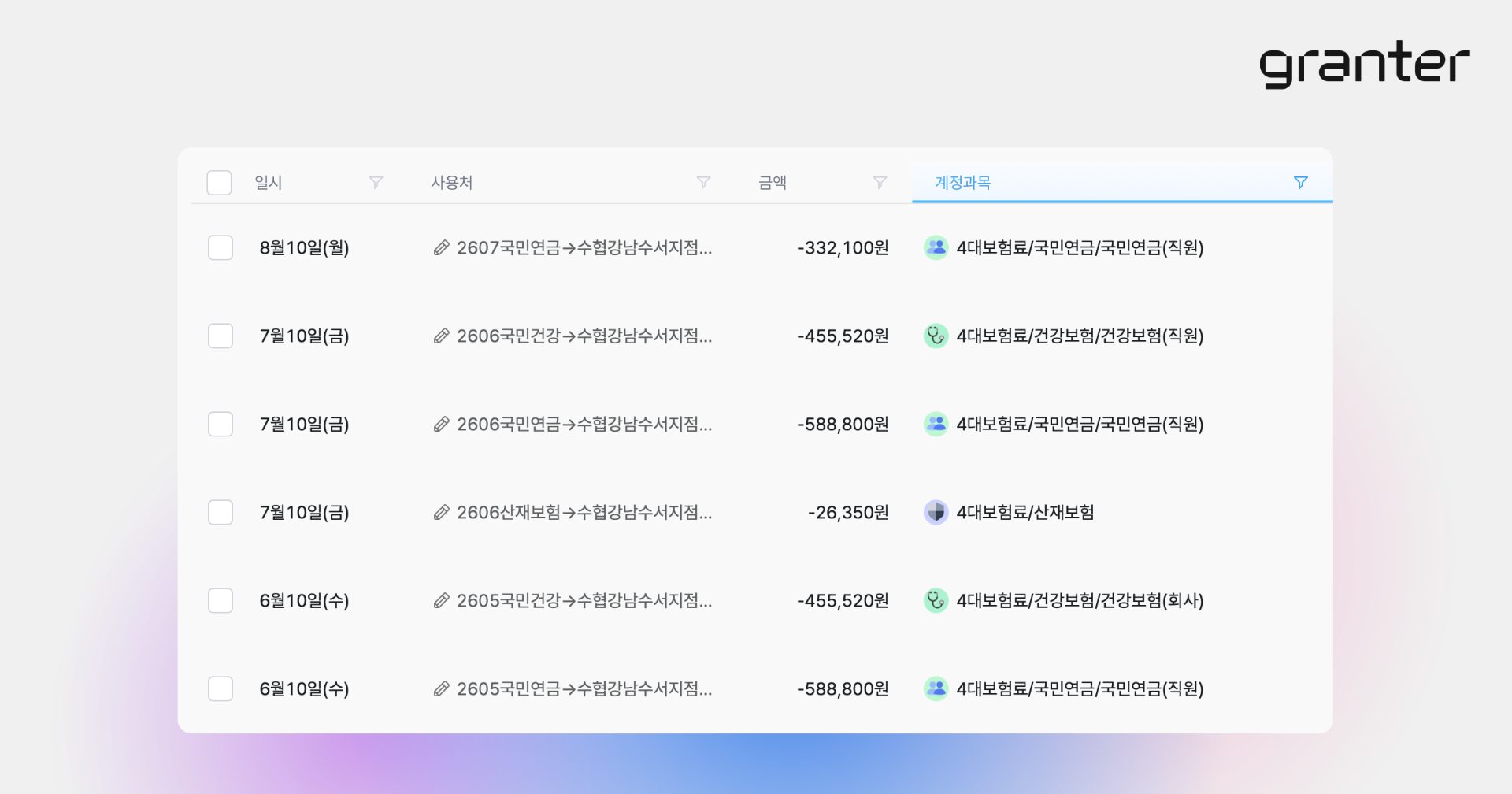Click the granter logo

(x=1364, y=64)
